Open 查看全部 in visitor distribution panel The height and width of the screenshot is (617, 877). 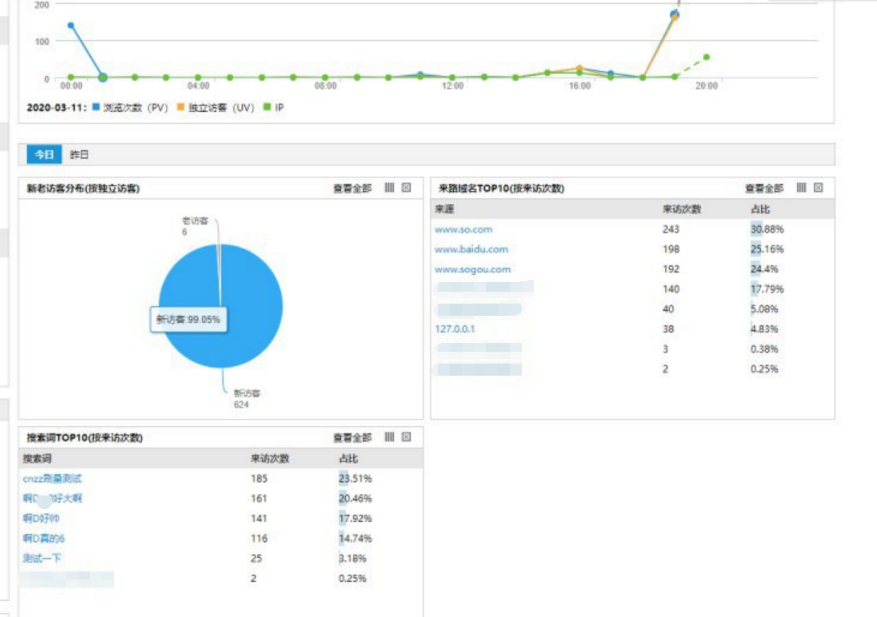352,188
